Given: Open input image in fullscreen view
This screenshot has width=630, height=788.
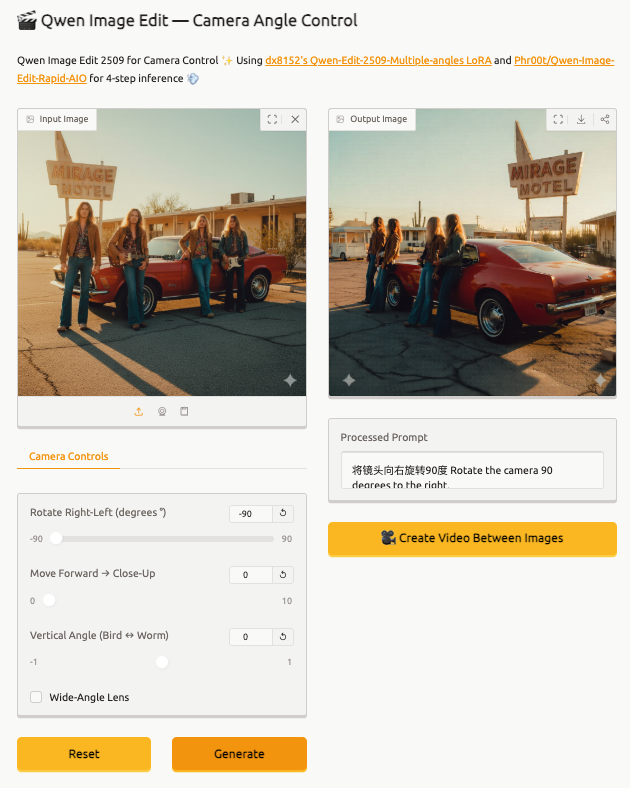Looking at the screenshot, I should click(272, 119).
